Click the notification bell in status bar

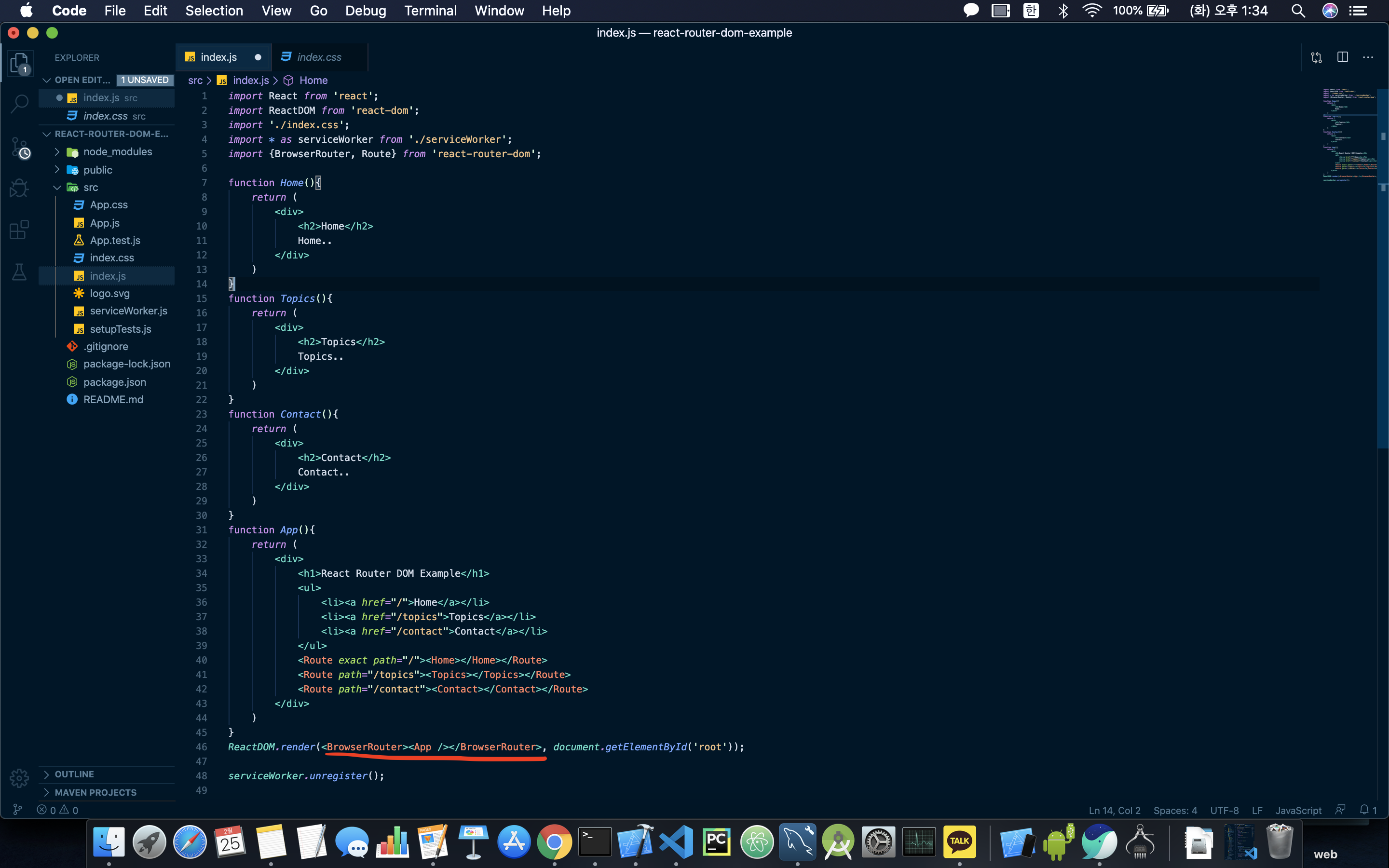(x=1365, y=810)
